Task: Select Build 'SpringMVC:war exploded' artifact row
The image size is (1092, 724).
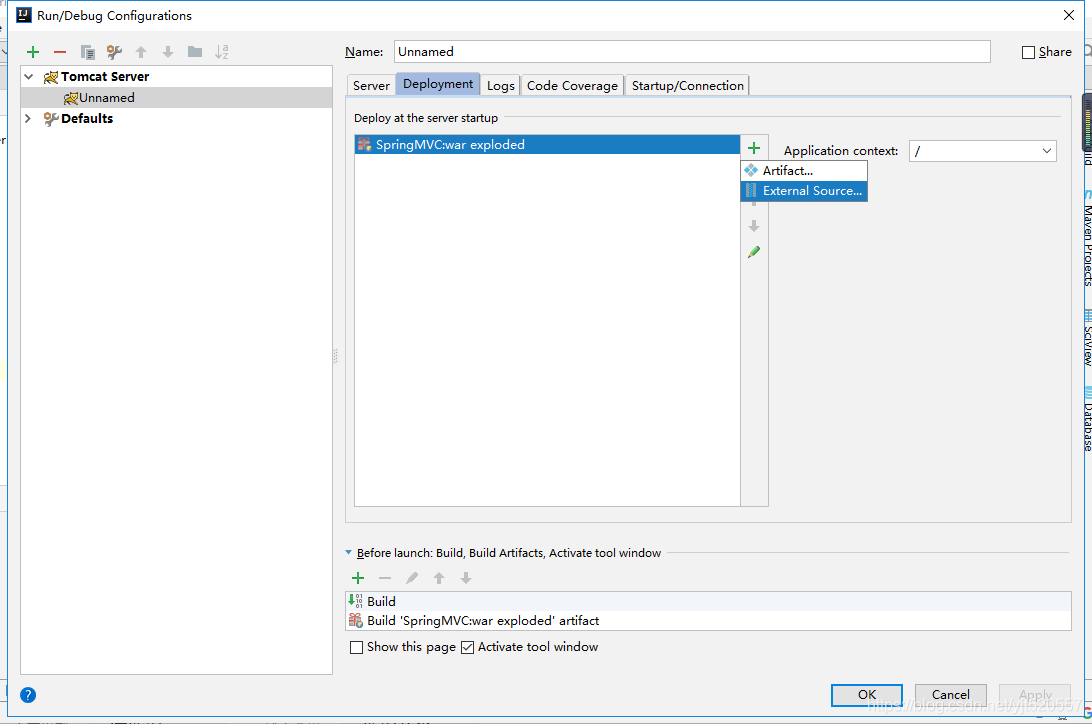Action: pos(709,621)
